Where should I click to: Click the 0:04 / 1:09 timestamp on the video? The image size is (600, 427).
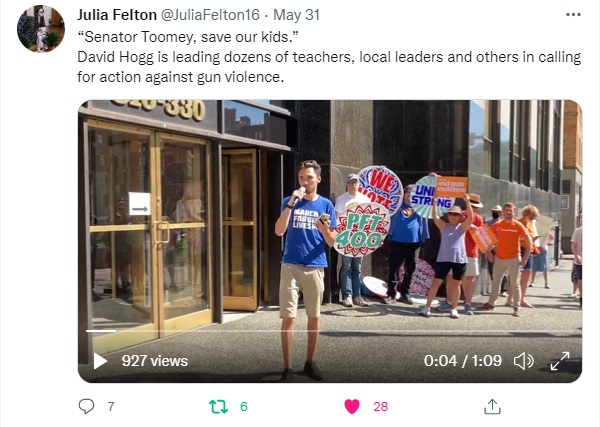(463, 361)
